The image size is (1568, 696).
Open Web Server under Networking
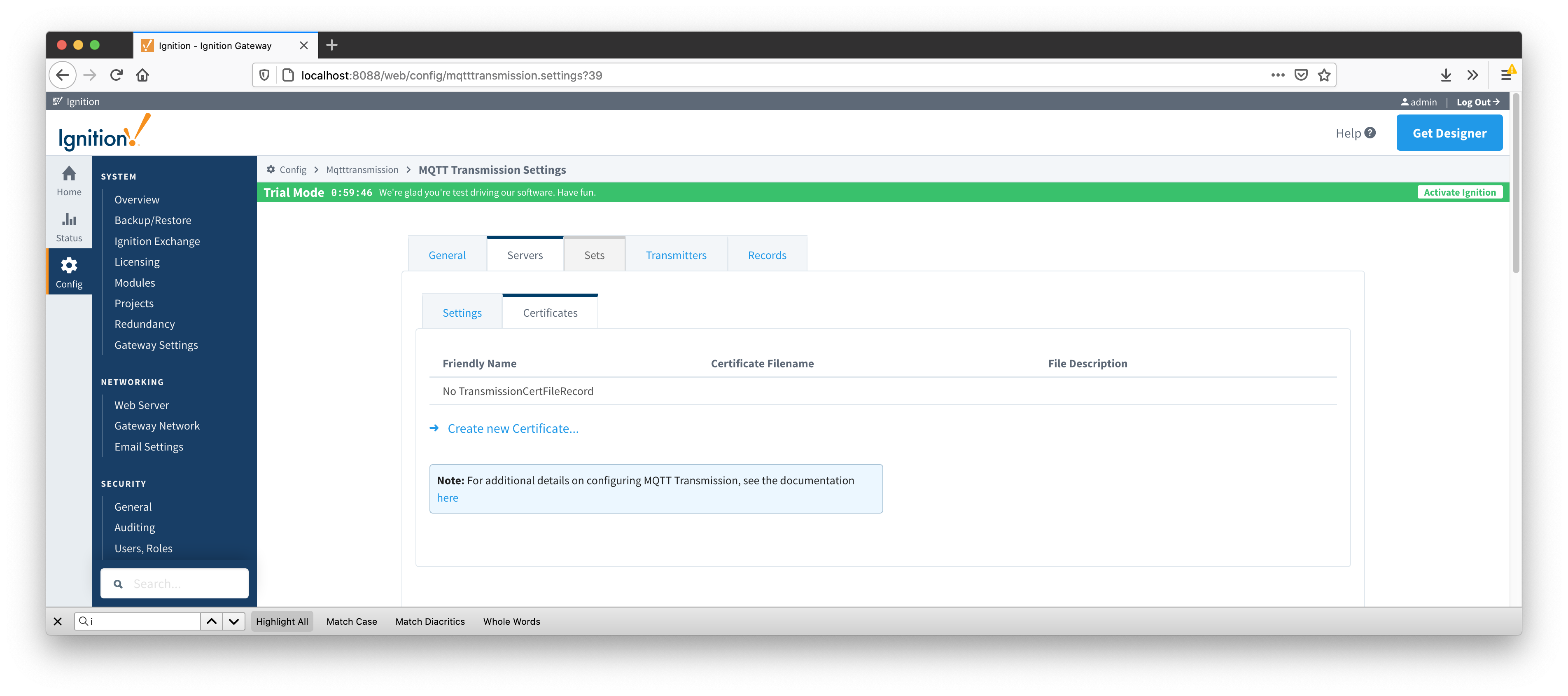(x=141, y=405)
